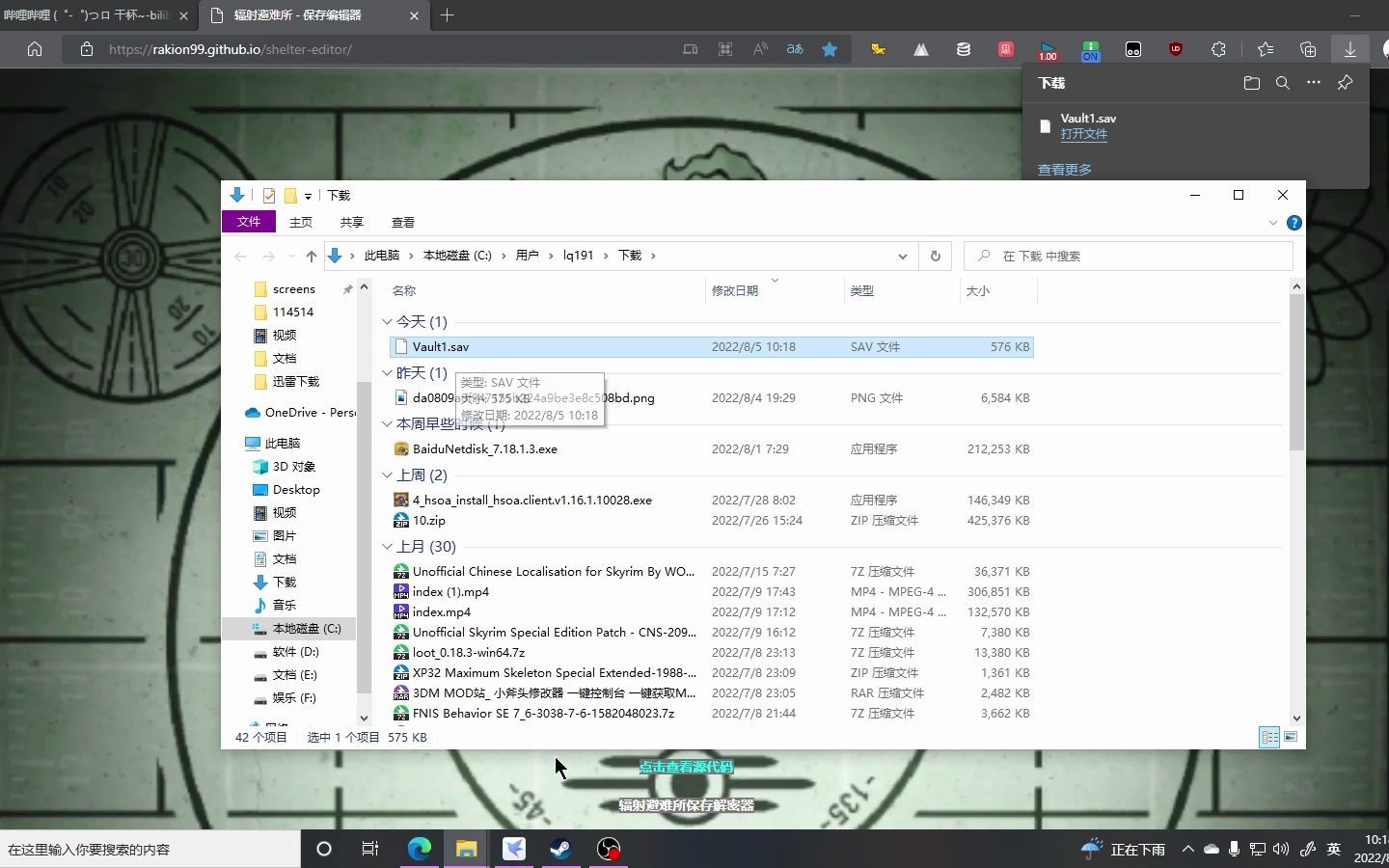Click the site lock icon in address bar
The height and width of the screenshot is (868, 1389).
click(87, 49)
